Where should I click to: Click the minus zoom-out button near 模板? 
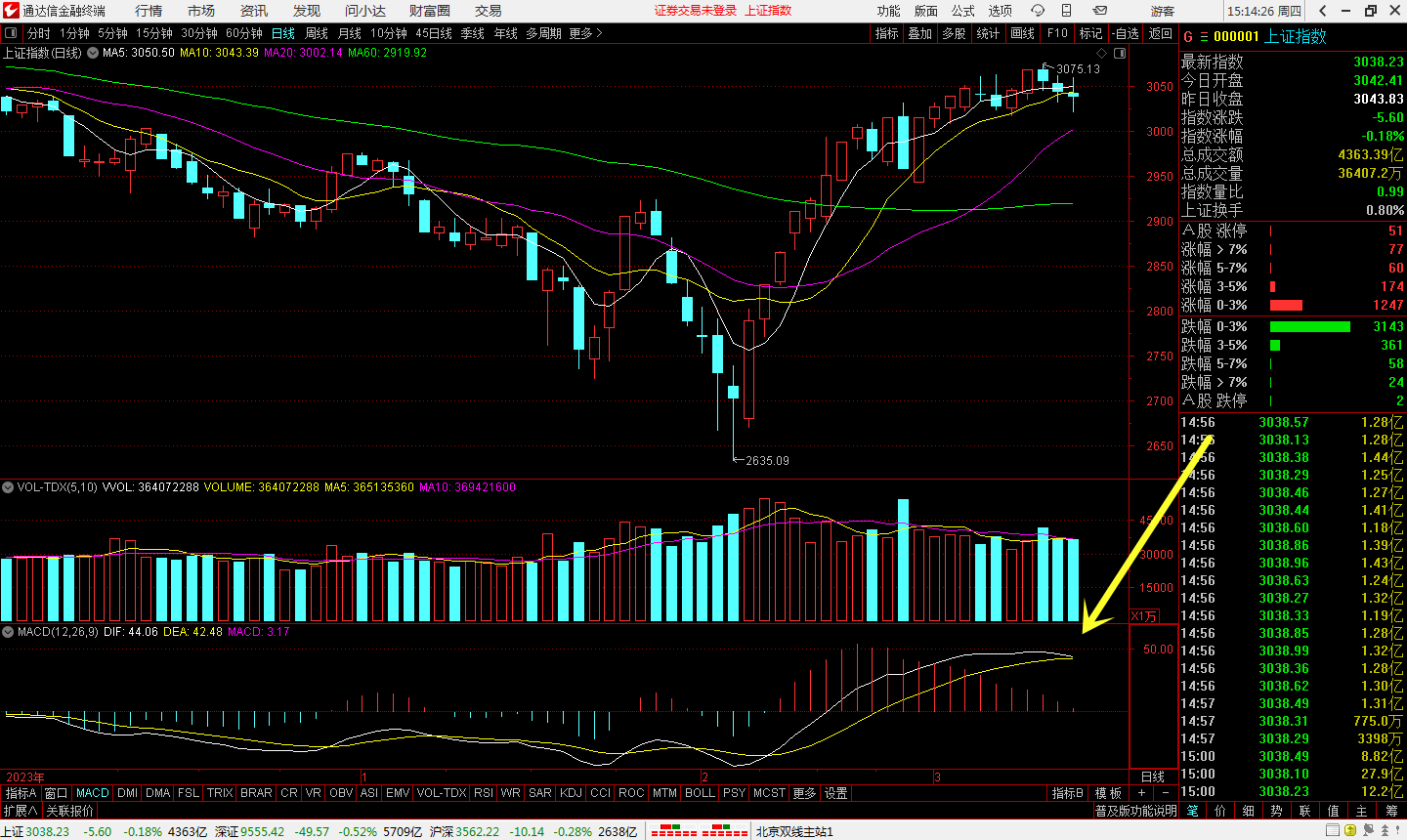click(1165, 793)
